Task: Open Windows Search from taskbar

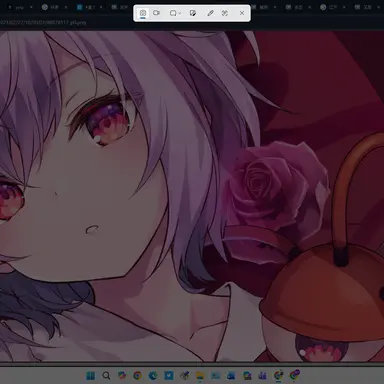Action: pyautogui.click(x=106, y=376)
